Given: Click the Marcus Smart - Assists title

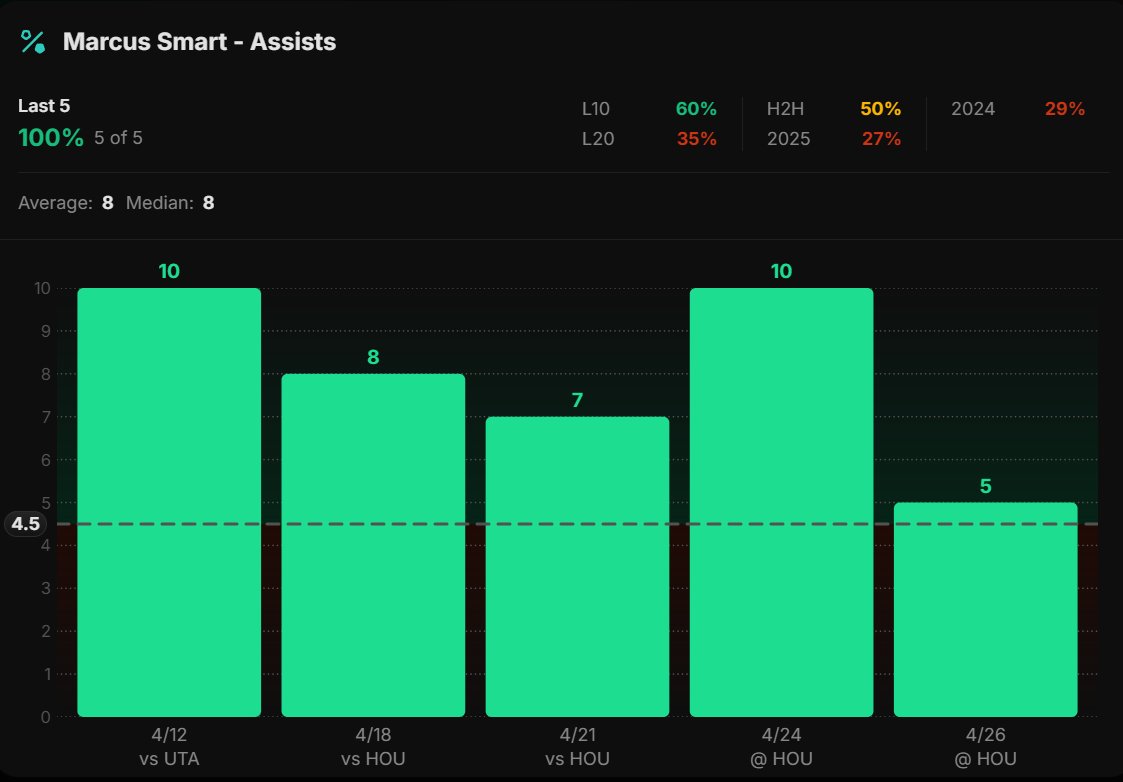Looking at the screenshot, I should pos(198,42).
